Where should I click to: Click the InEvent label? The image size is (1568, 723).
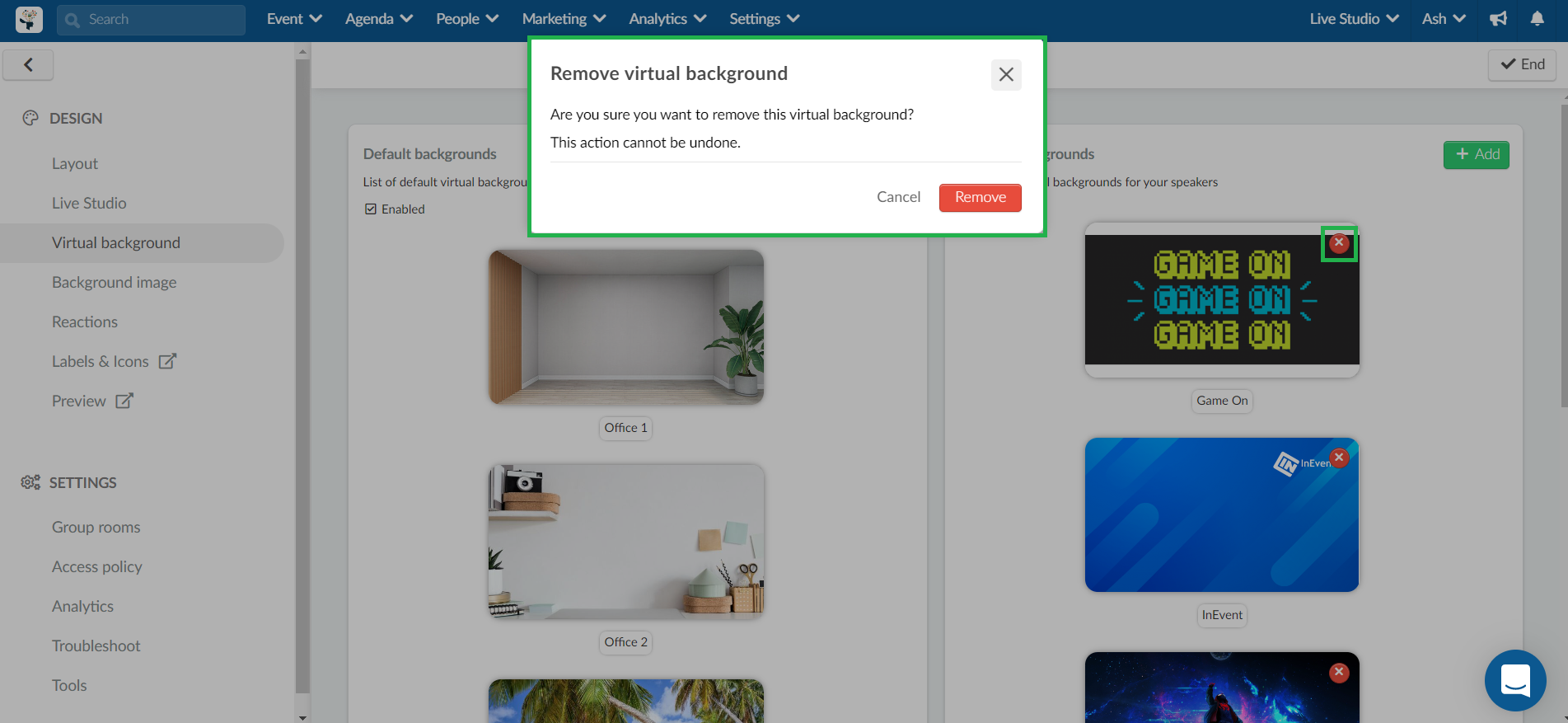tap(1222, 615)
